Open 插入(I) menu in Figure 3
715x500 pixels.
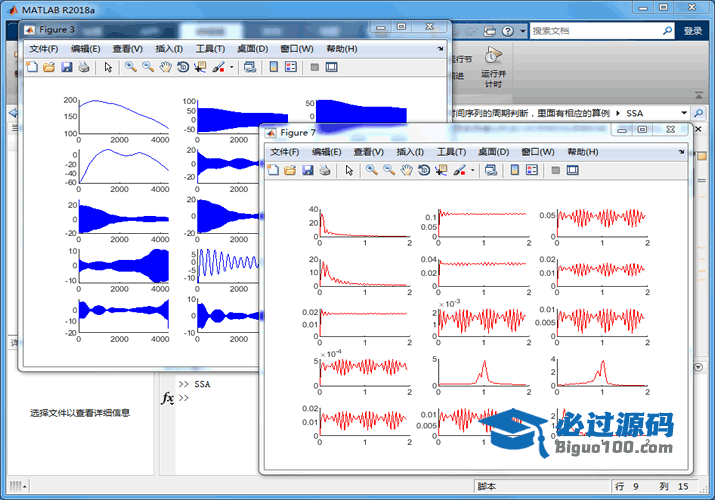pyautogui.click(x=169, y=49)
